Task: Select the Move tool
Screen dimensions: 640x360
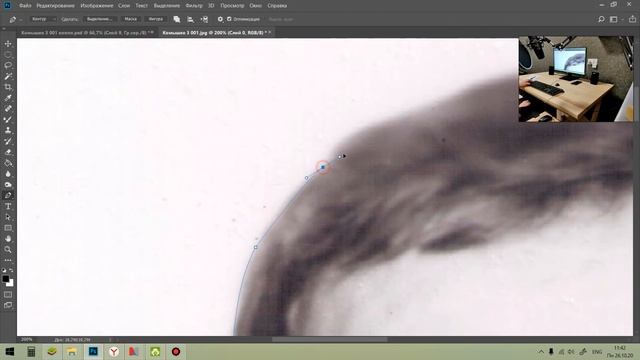Action: tap(8, 44)
